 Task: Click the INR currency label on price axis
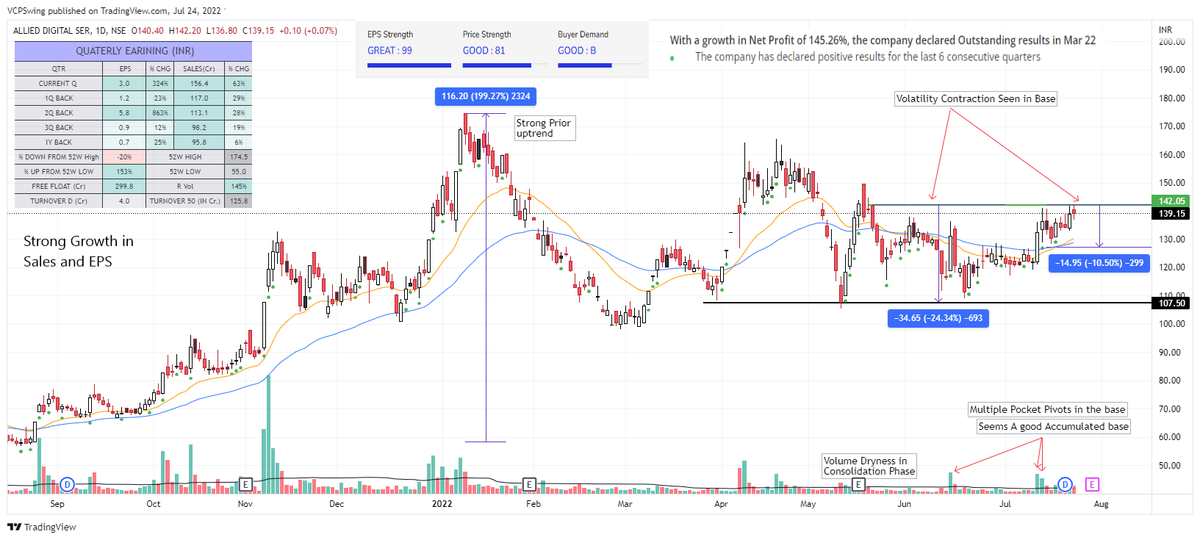1166,31
